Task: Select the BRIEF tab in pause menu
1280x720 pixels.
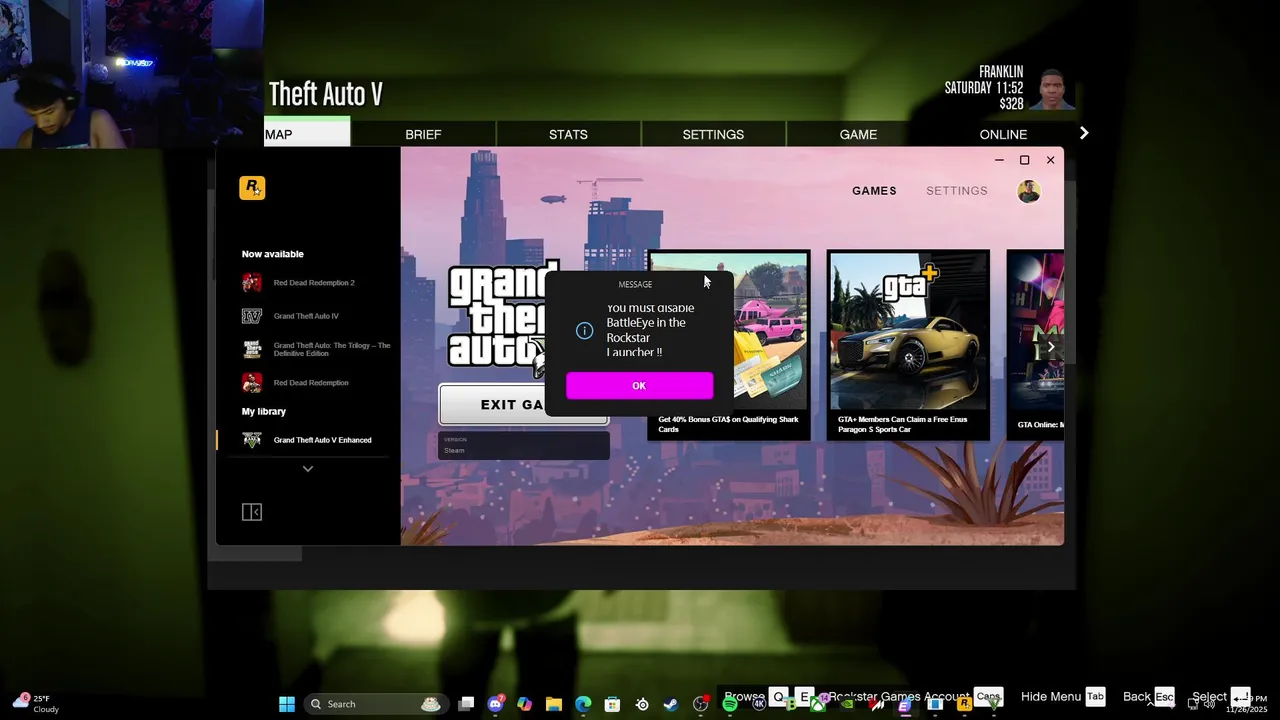Action: tap(423, 134)
